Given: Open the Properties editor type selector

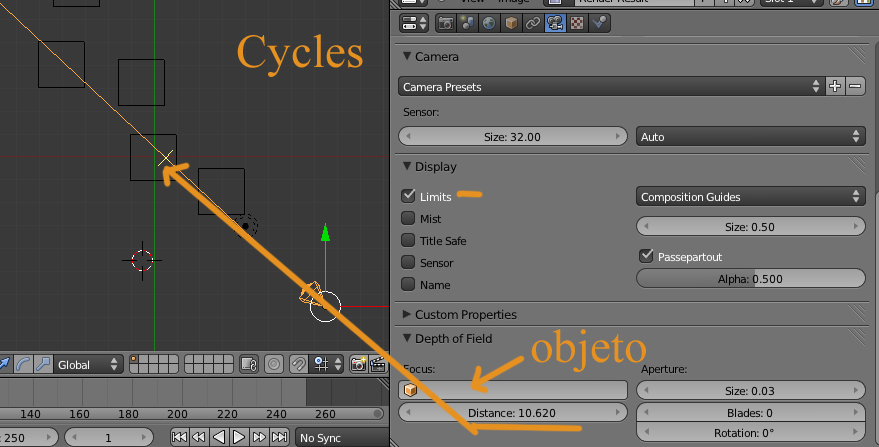Looking at the screenshot, I should point(414,23).
